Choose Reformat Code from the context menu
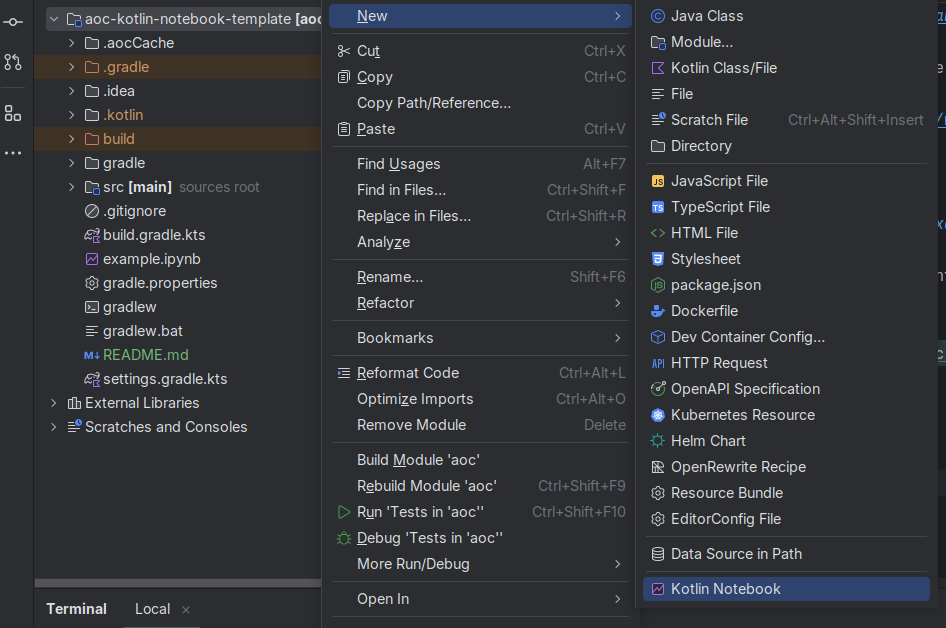 click(408, 373)
